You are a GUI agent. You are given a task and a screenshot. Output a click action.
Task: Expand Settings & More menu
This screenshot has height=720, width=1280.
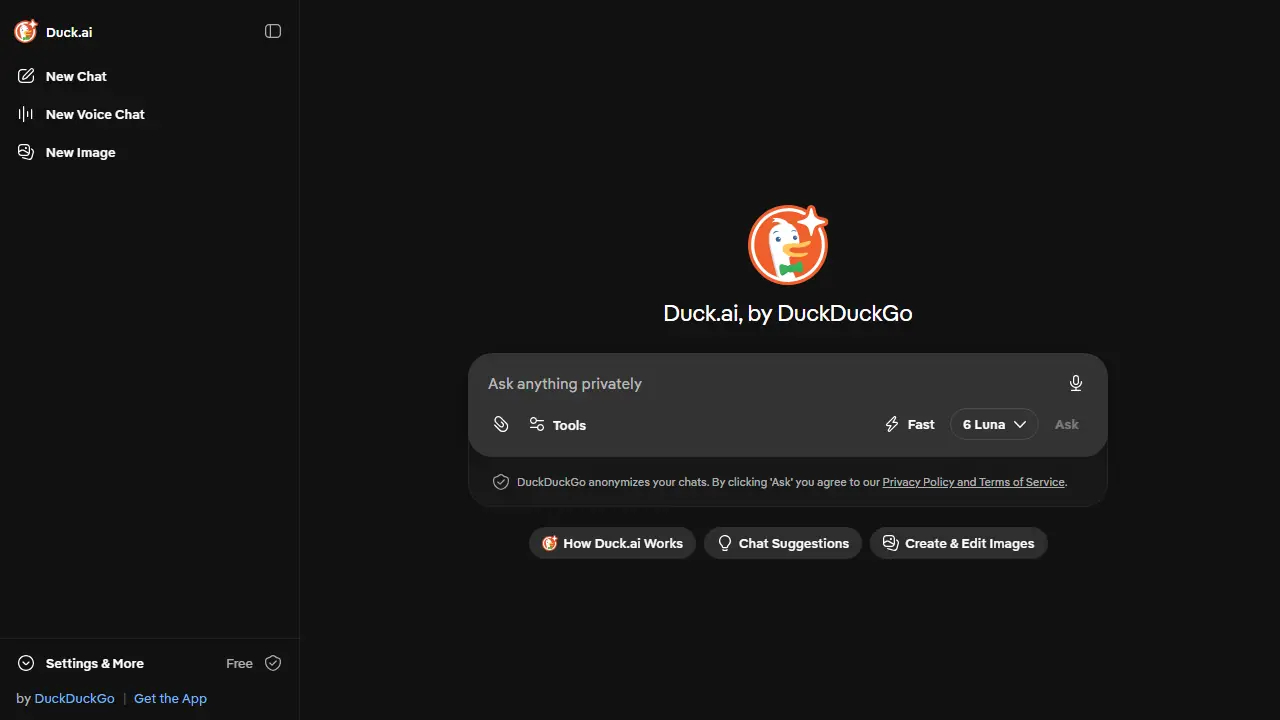81,663
